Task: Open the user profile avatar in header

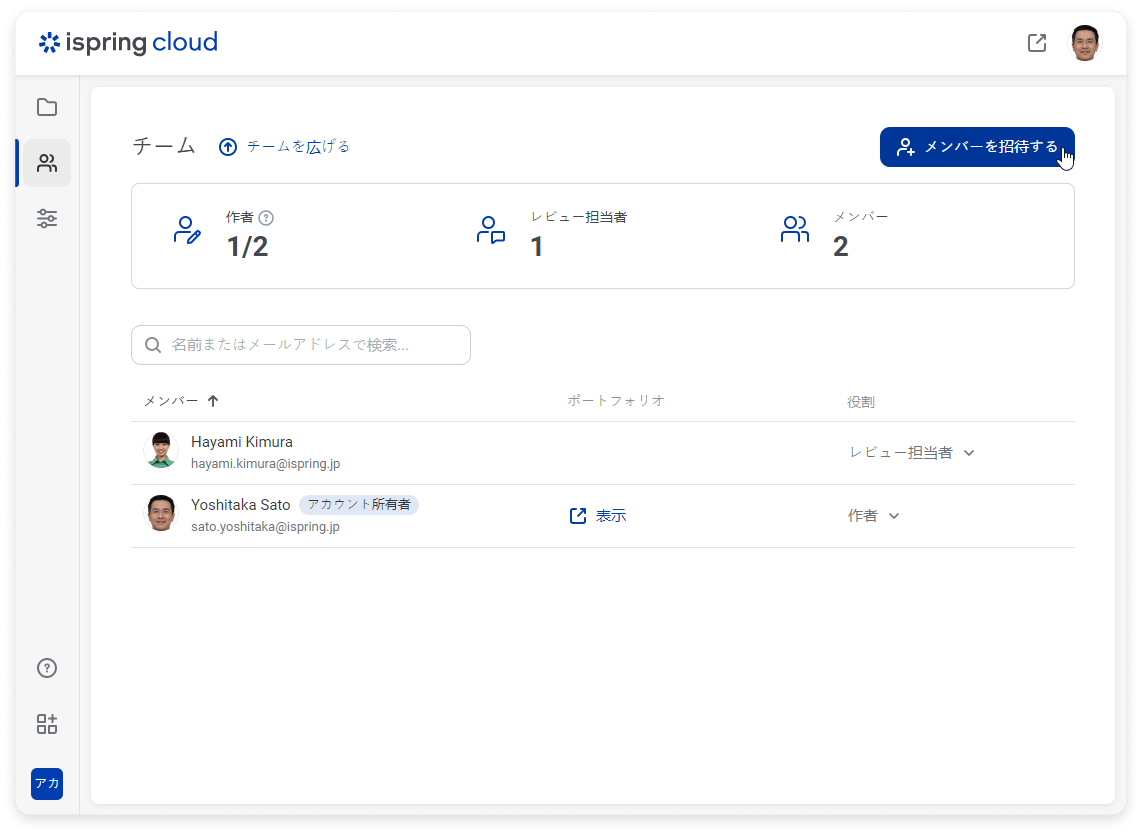Action: (x=1085, y=43)
